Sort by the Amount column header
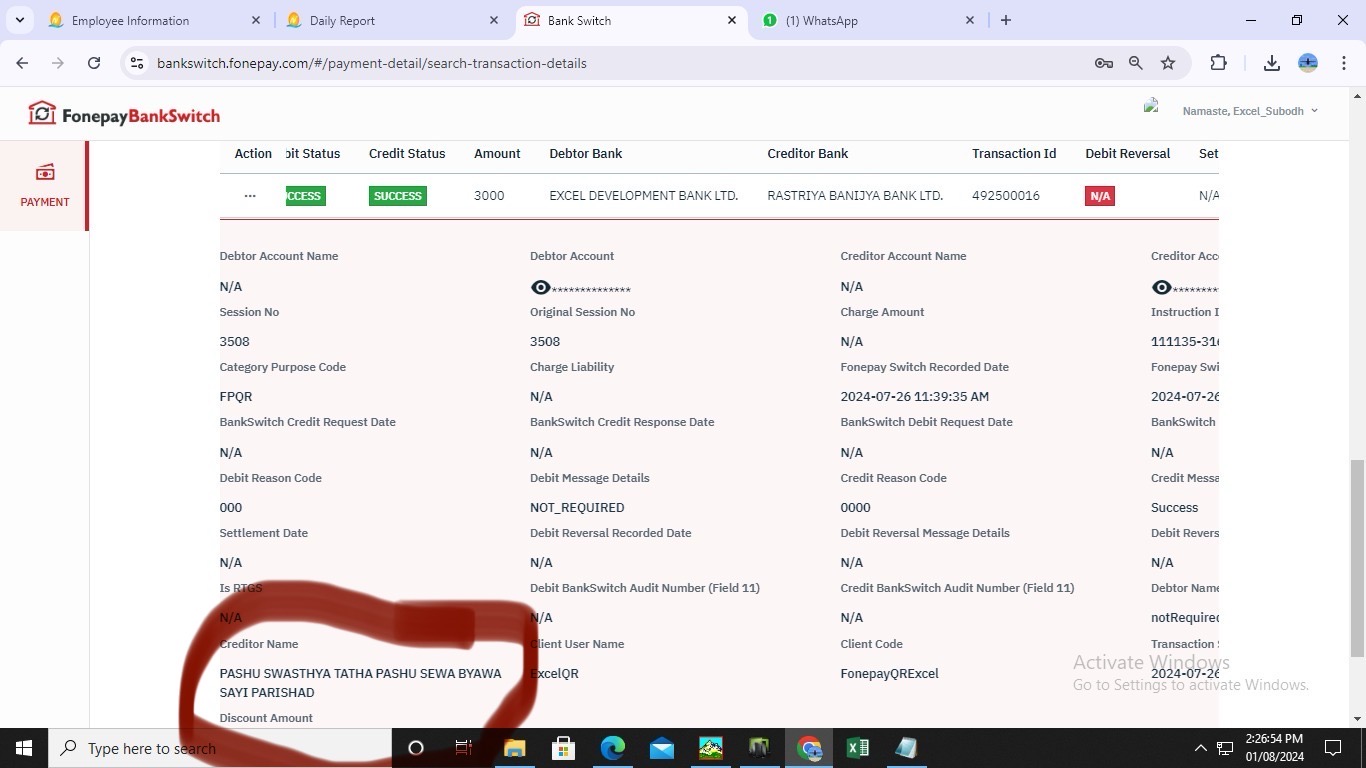Image resolution: width=1366 pixels, height=768 pixels. click(x=497, y=154)
